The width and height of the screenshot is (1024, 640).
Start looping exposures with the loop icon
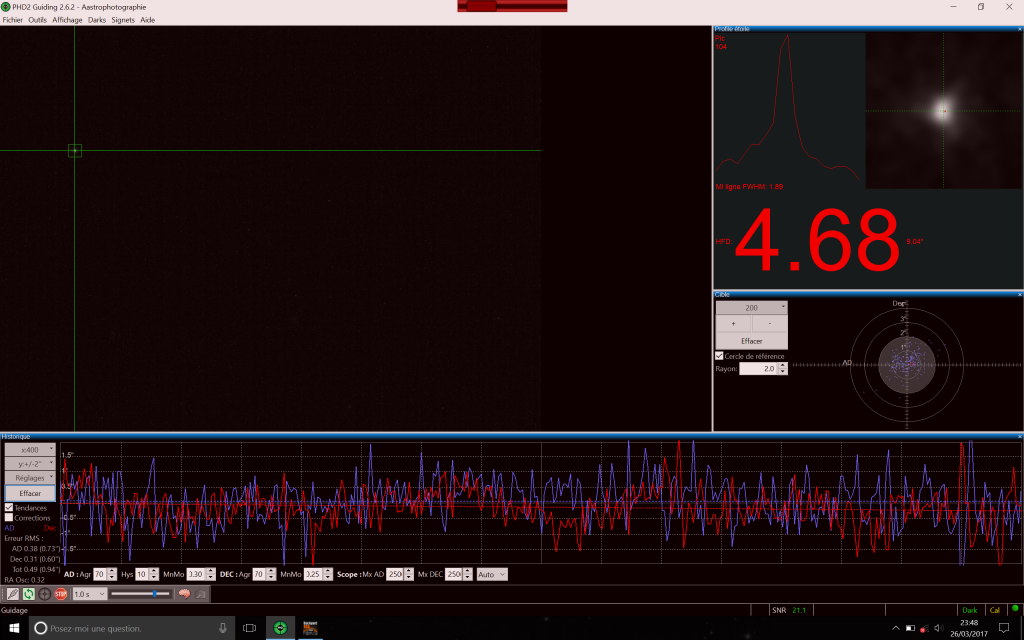point(29,593)
